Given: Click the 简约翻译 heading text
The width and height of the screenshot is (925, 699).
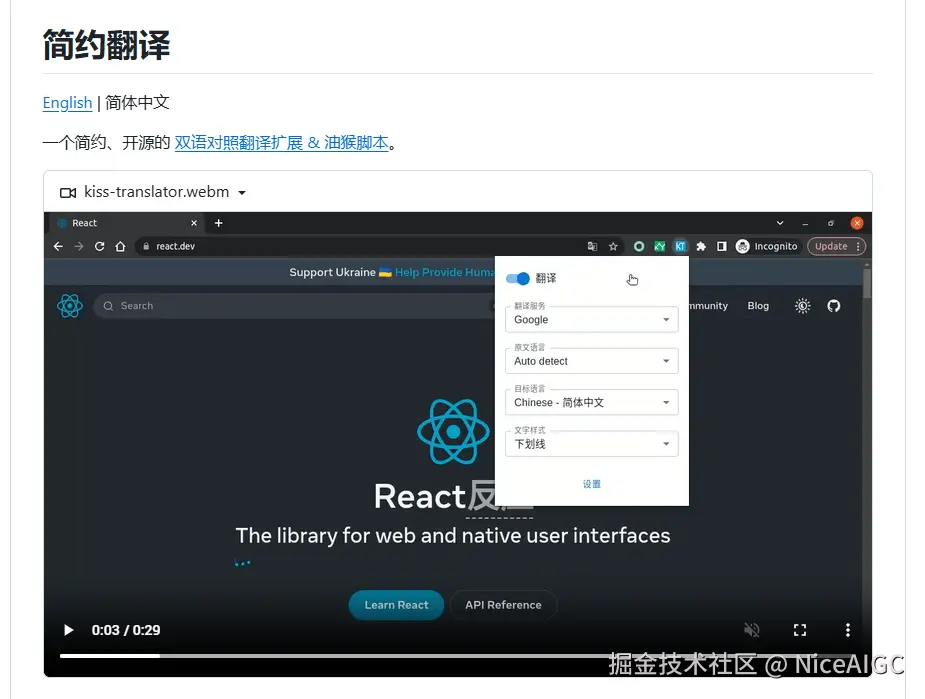Looking at the screenshot, I should [106, 45].
